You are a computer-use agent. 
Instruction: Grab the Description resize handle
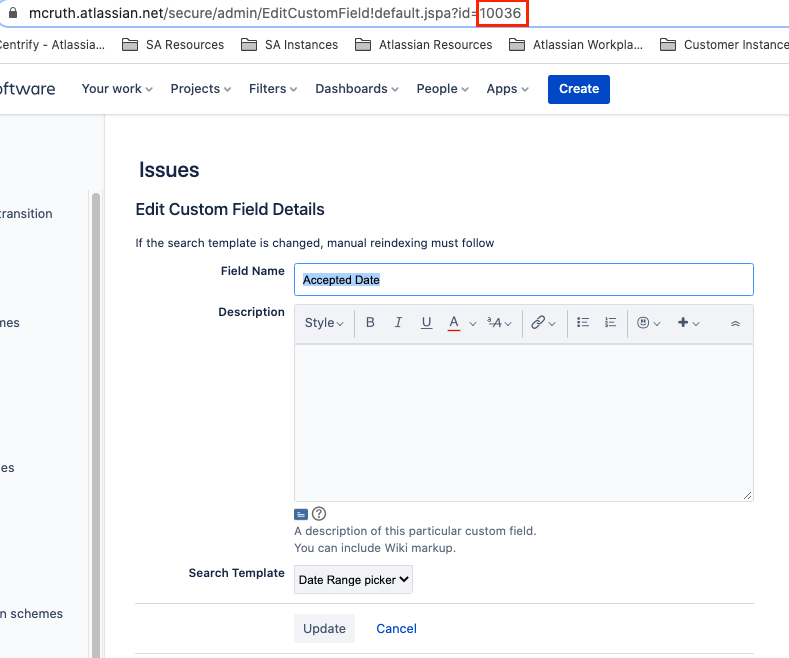(748, 496)
